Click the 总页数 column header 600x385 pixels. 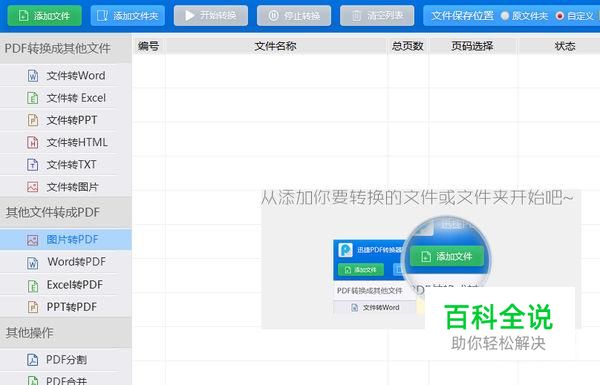(x=408, y=46)
